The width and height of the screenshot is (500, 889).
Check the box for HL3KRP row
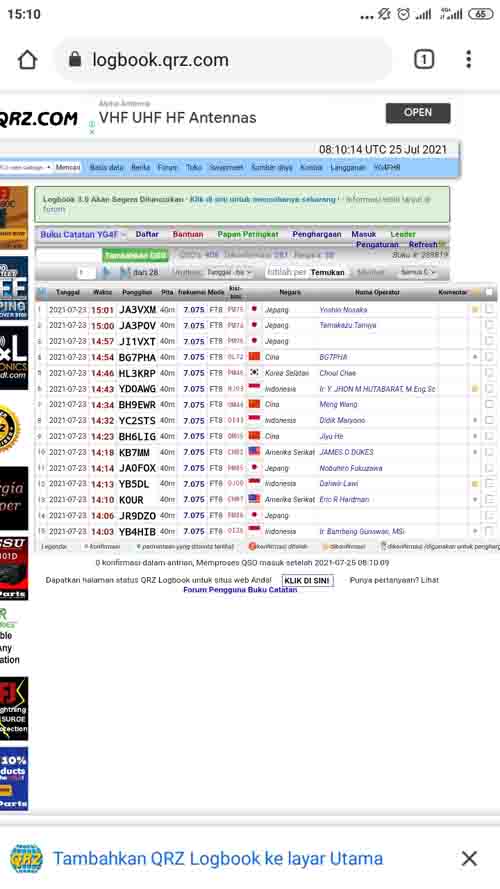pyautogui.click(x=489, y=373)
